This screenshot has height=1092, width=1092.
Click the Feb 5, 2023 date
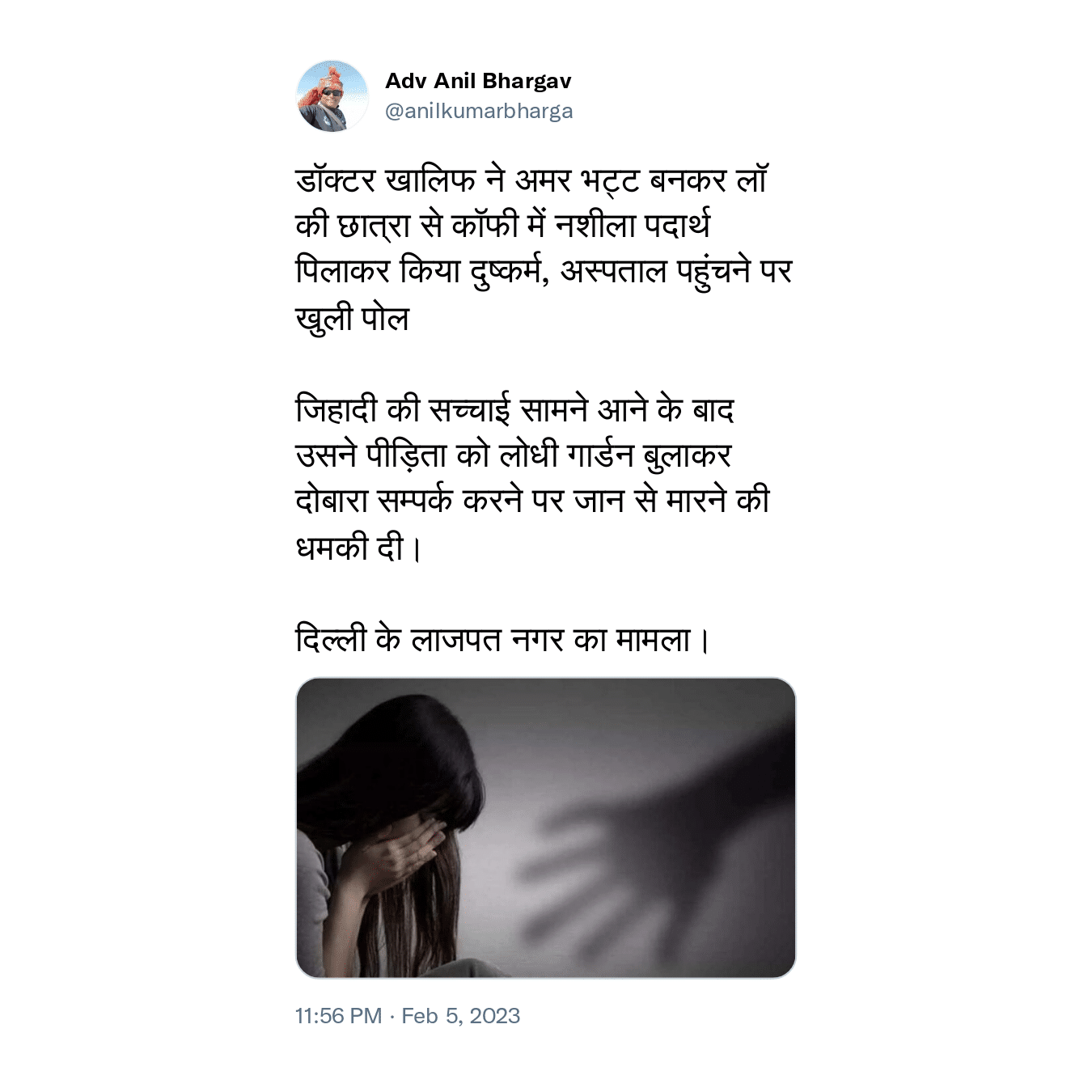click(x=461, y=1016)
